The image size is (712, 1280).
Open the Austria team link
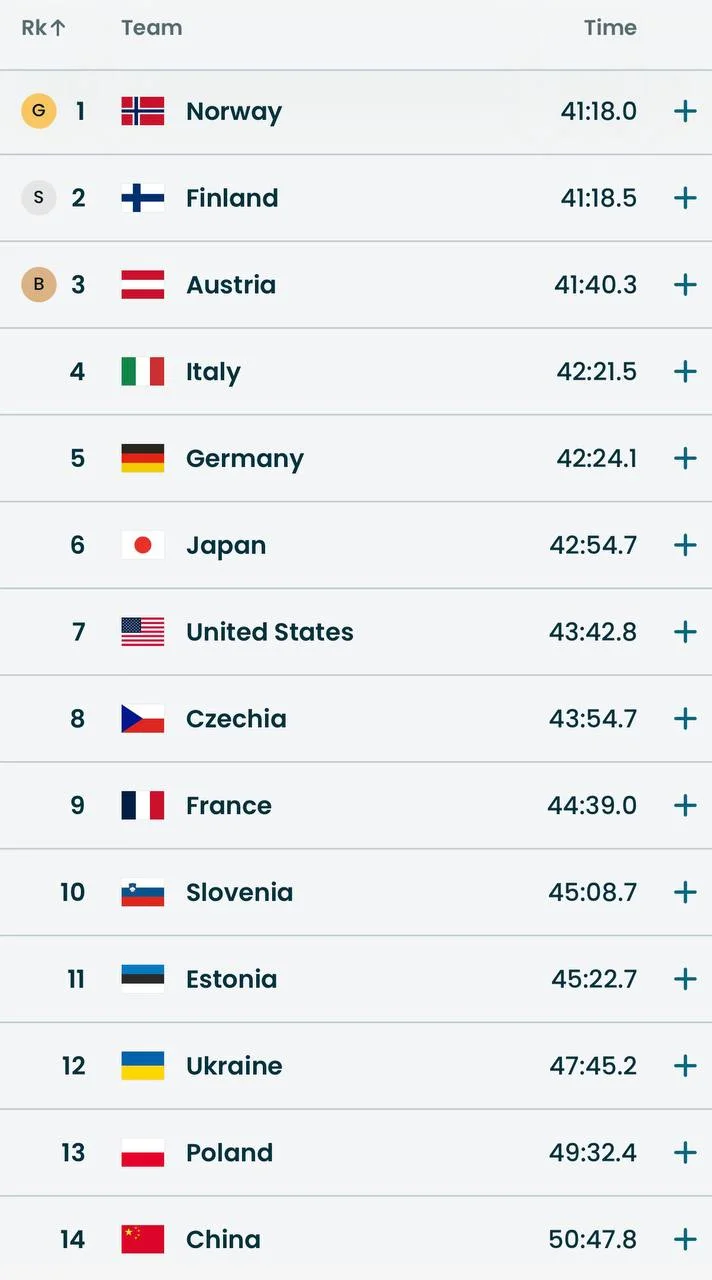231,285
